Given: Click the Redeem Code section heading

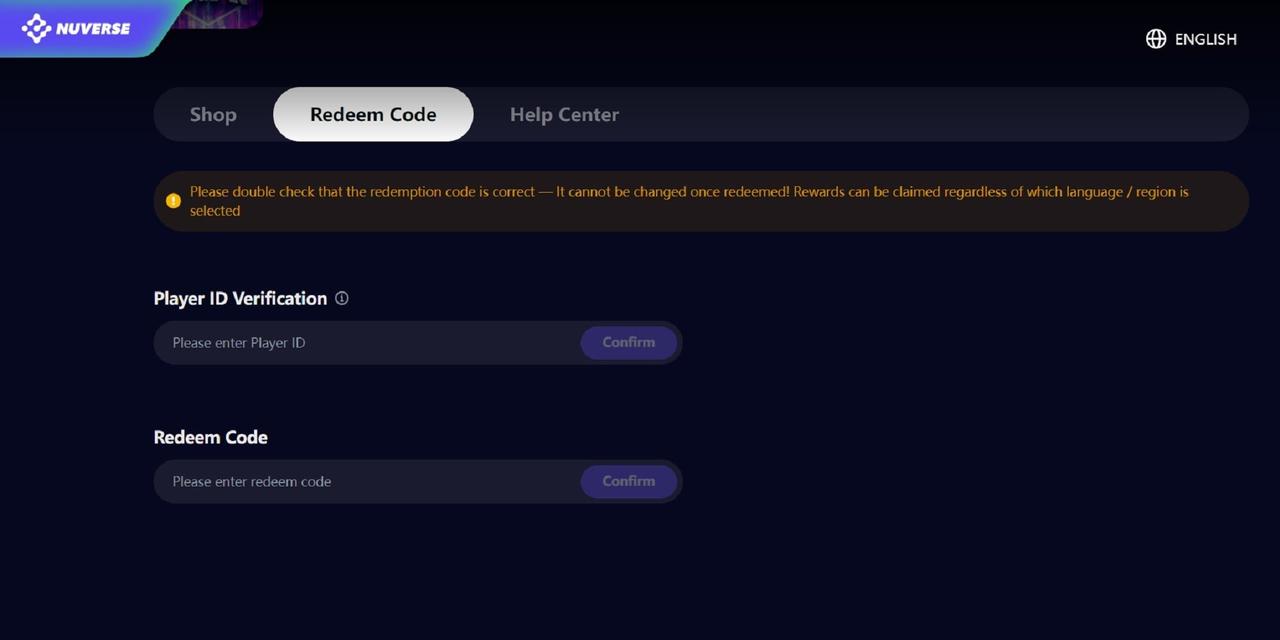Looking at the screenshot, I should 211,437.
